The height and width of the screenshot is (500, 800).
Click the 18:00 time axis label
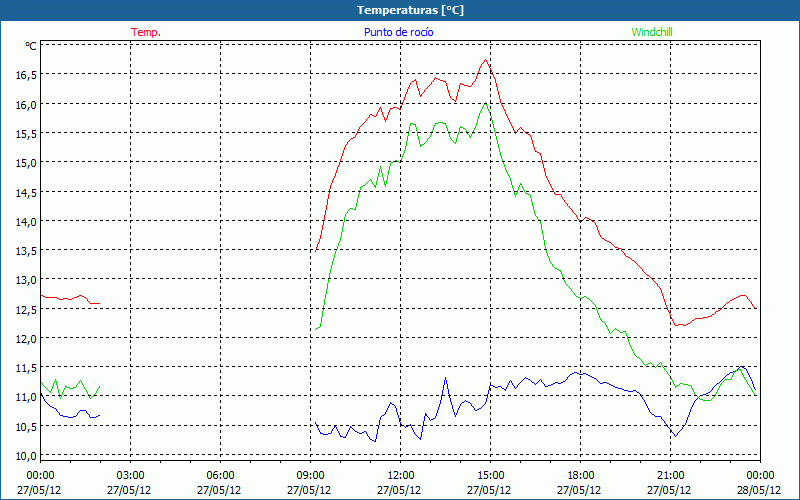tap(580, 475)
